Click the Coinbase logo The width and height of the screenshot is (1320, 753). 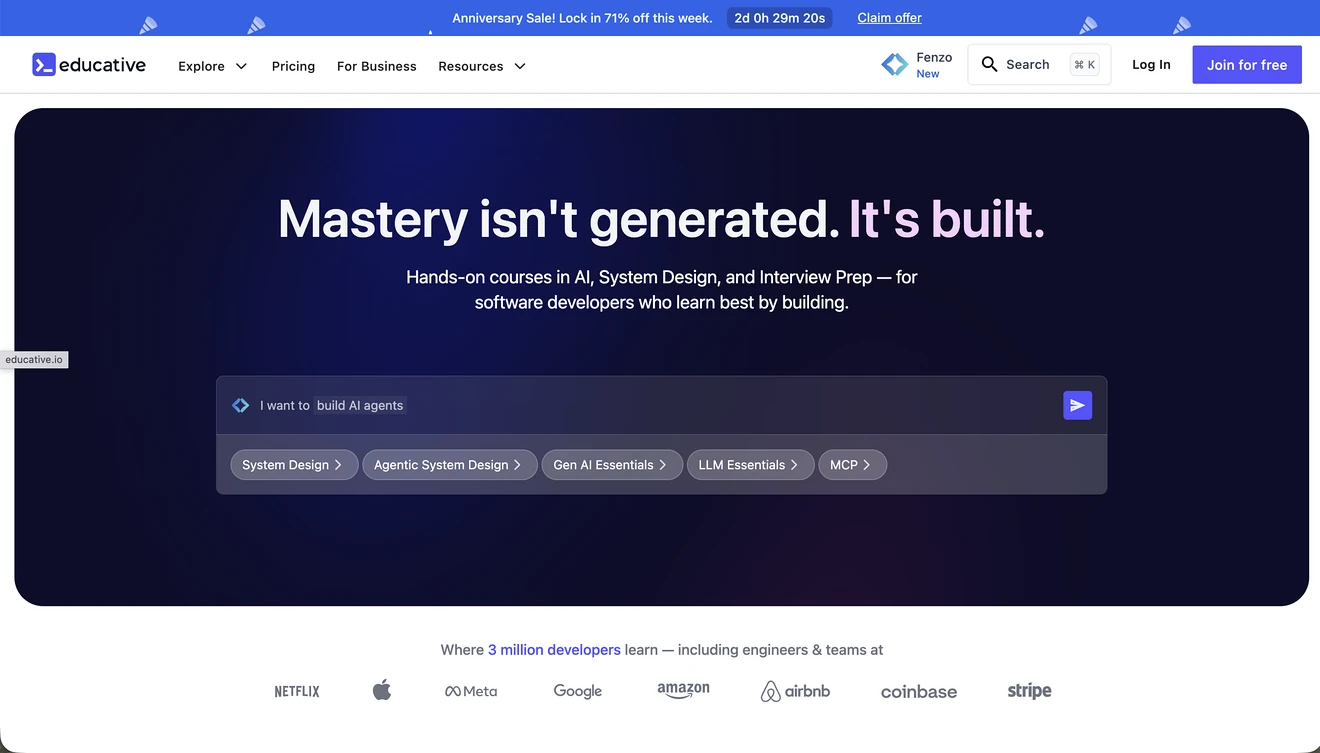(919, 691)
